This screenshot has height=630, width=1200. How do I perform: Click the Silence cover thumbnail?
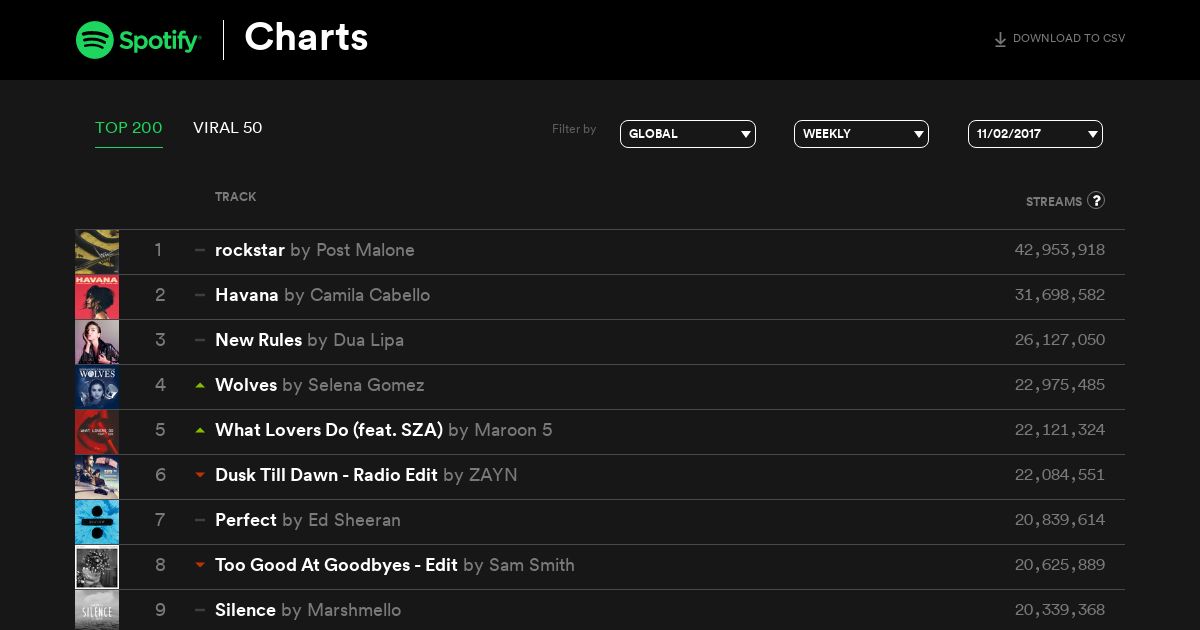click(x=97, y=610)
